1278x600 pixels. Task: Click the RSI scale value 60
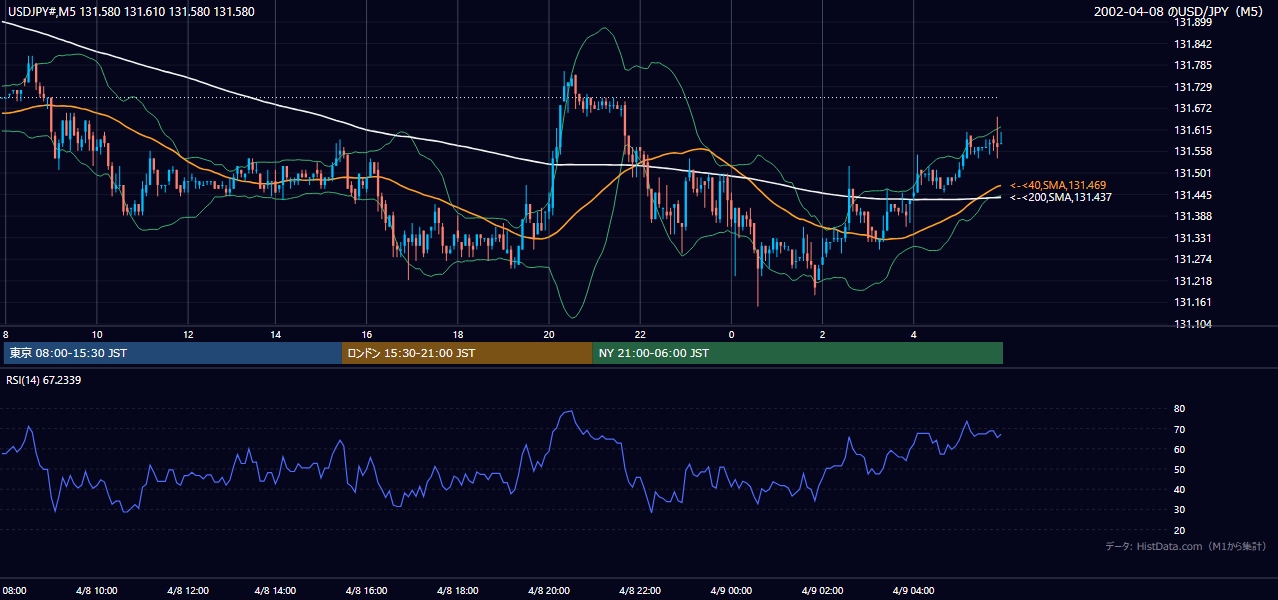pyautogui.click(x=1179, y=449)
